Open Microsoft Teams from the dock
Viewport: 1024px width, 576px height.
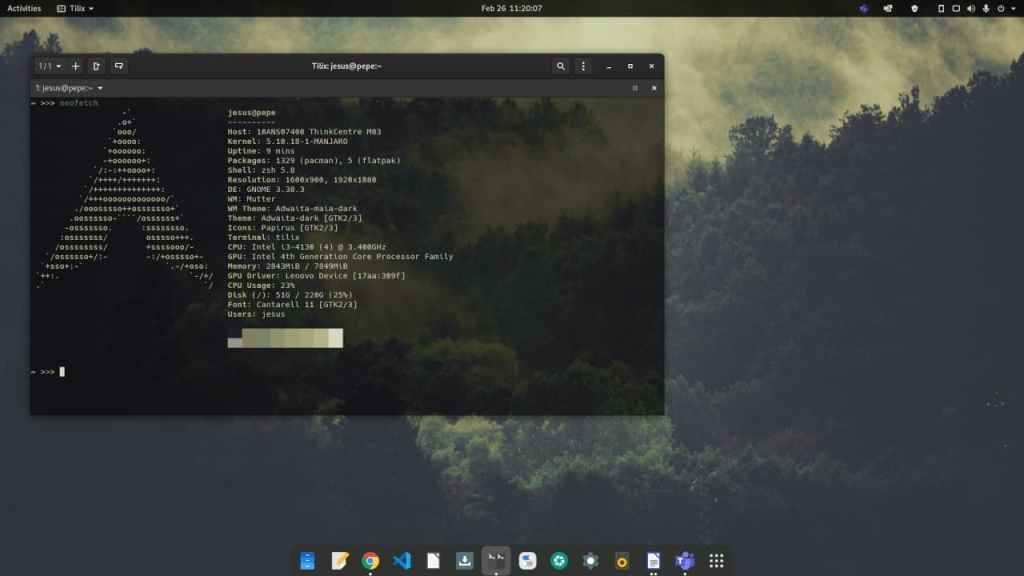(684, 561)
